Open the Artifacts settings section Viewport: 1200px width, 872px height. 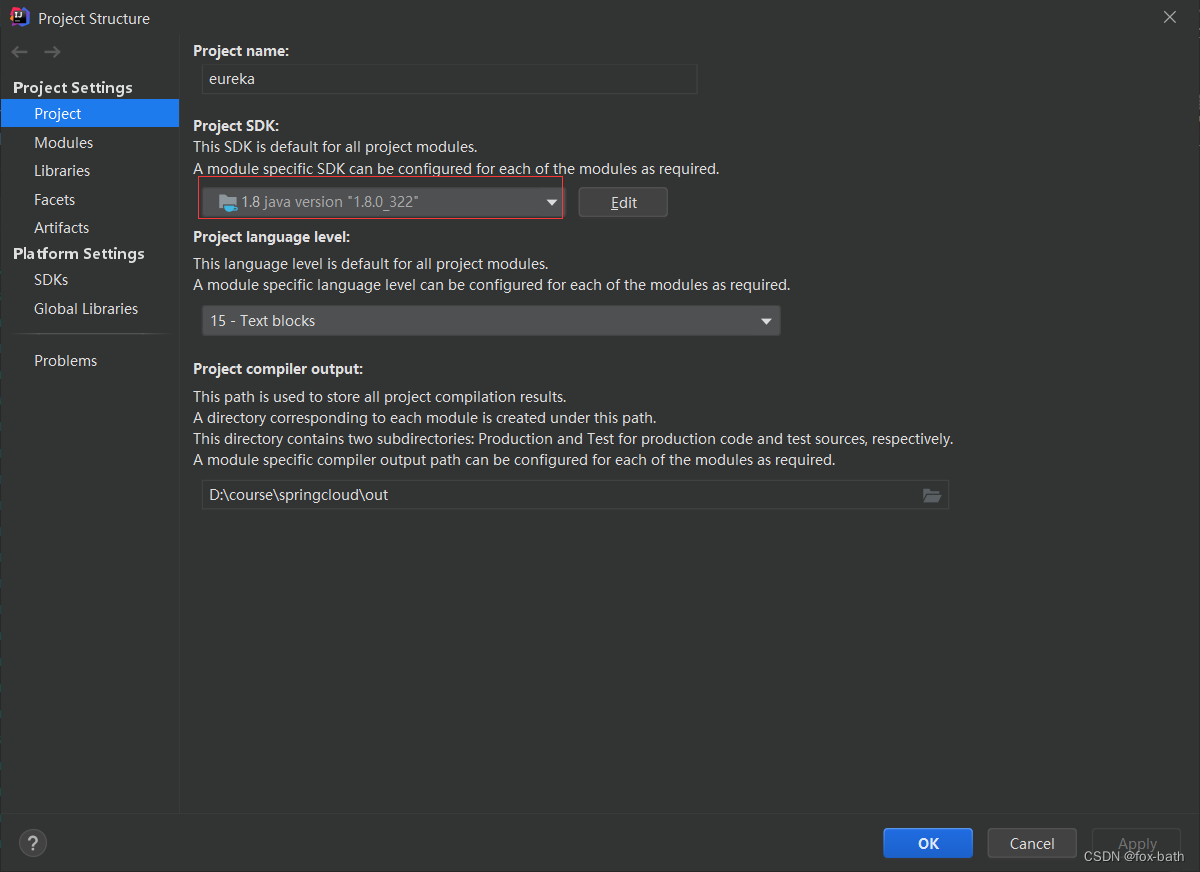pos(61,227)
